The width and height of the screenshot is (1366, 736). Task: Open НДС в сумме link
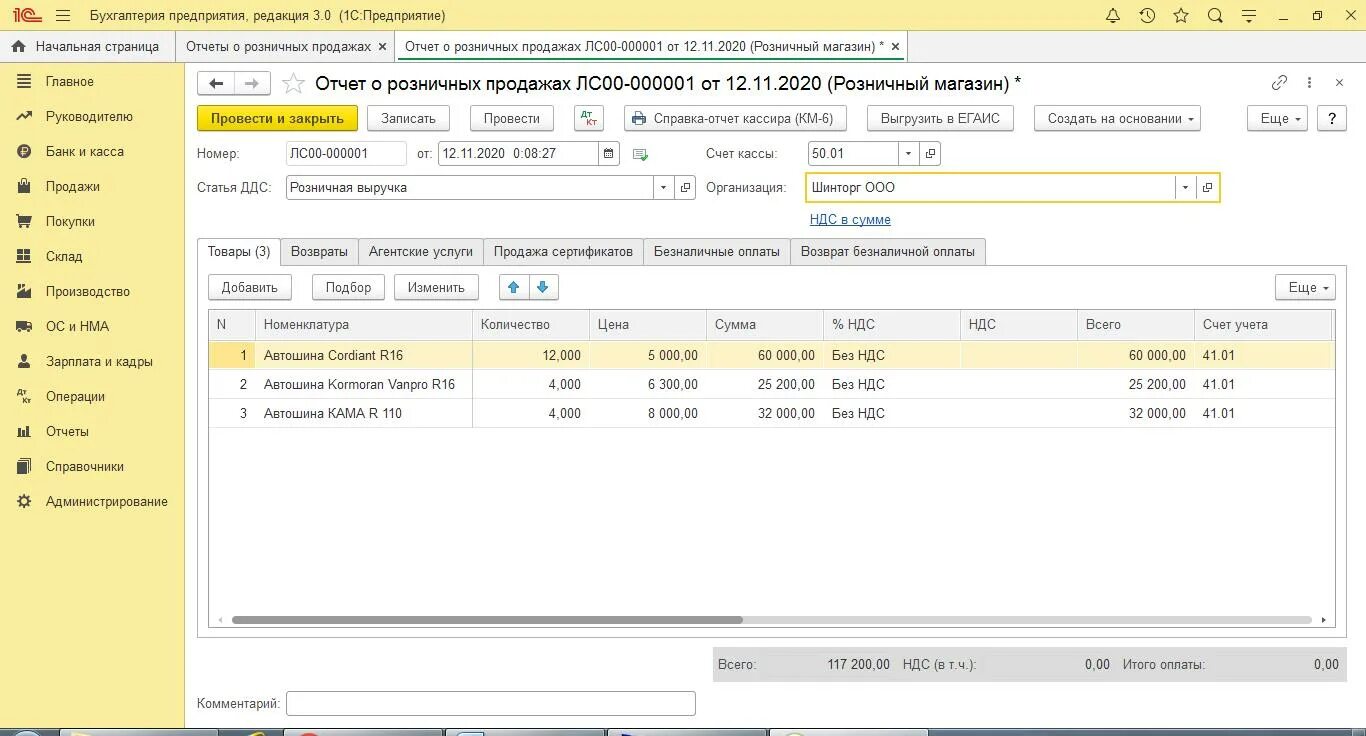point(850,219)
